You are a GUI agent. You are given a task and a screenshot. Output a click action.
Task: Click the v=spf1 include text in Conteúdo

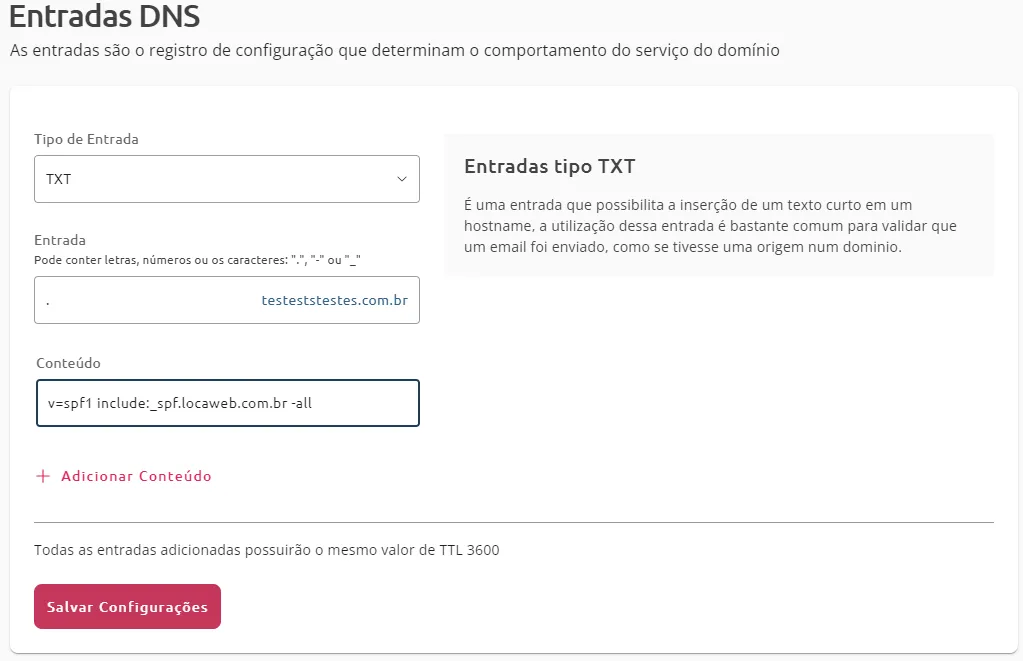tap(187, 403)
